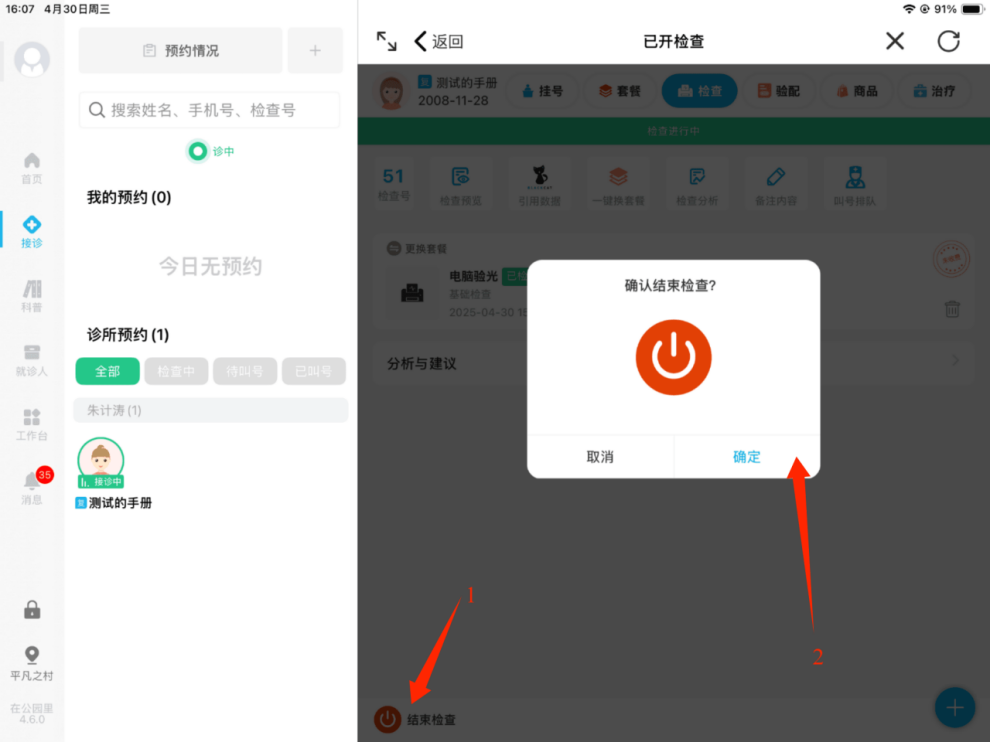
Task: Click the 科普 sidebar icon
Action: click(x=32, y=296)
